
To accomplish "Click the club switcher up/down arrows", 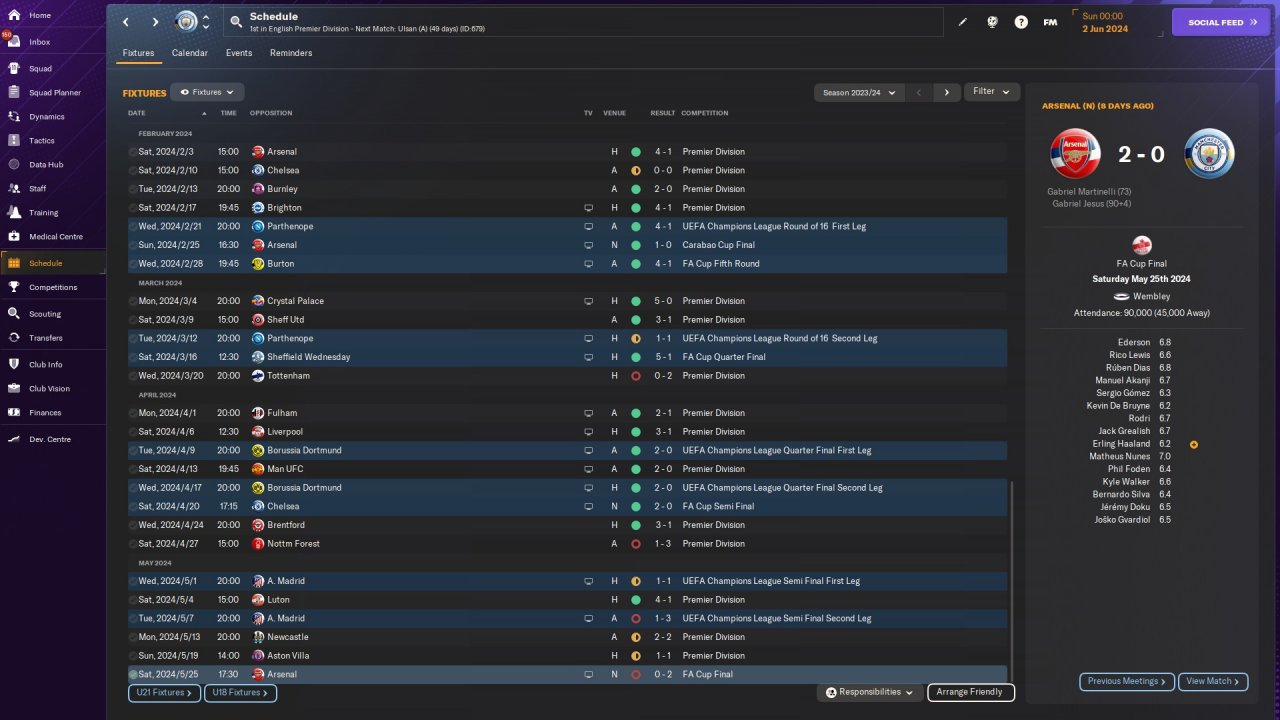I will click(x=206, y=22).
